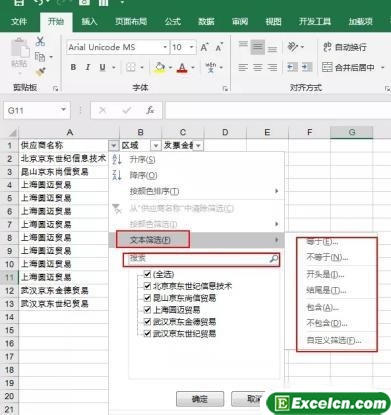Screen dimensions: 391x415
Task: Click the Borders icon
Action: click(131, 68)
